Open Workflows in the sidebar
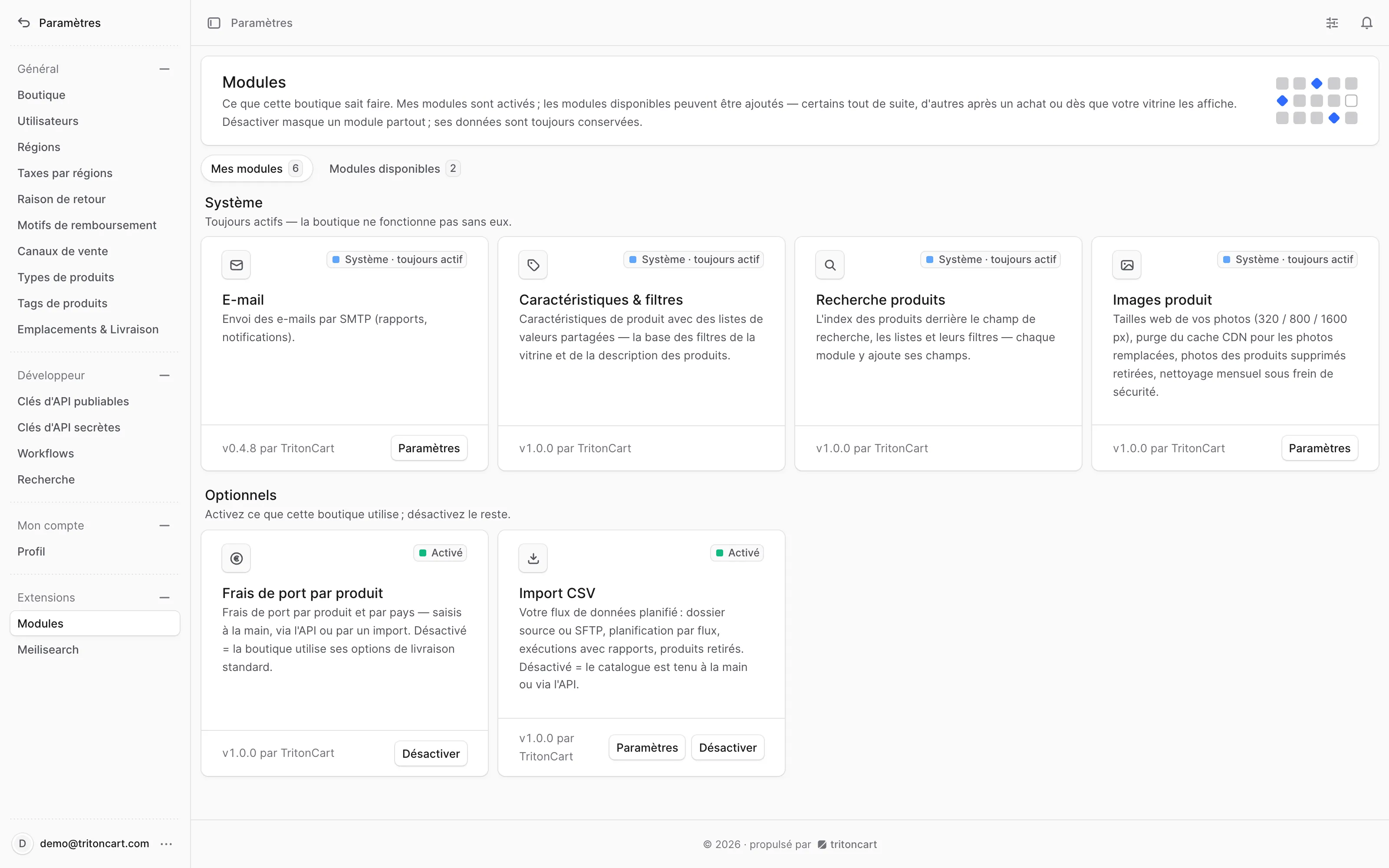This screenshot has width=1389, height=868. click(95, 454)
